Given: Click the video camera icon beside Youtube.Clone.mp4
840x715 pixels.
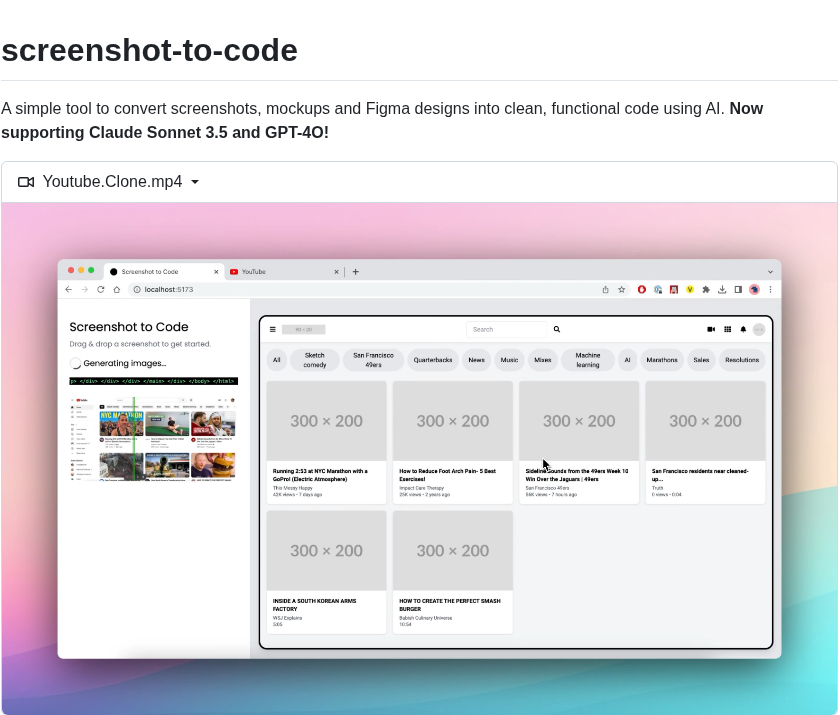Looking at the screenshot, I should click(26, 182).
